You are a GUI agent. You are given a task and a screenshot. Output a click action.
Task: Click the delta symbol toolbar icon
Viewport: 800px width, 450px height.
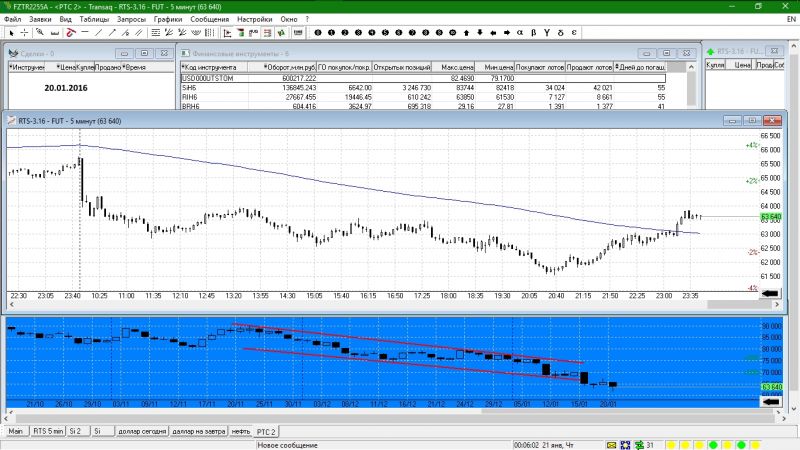tap(560, 33)
